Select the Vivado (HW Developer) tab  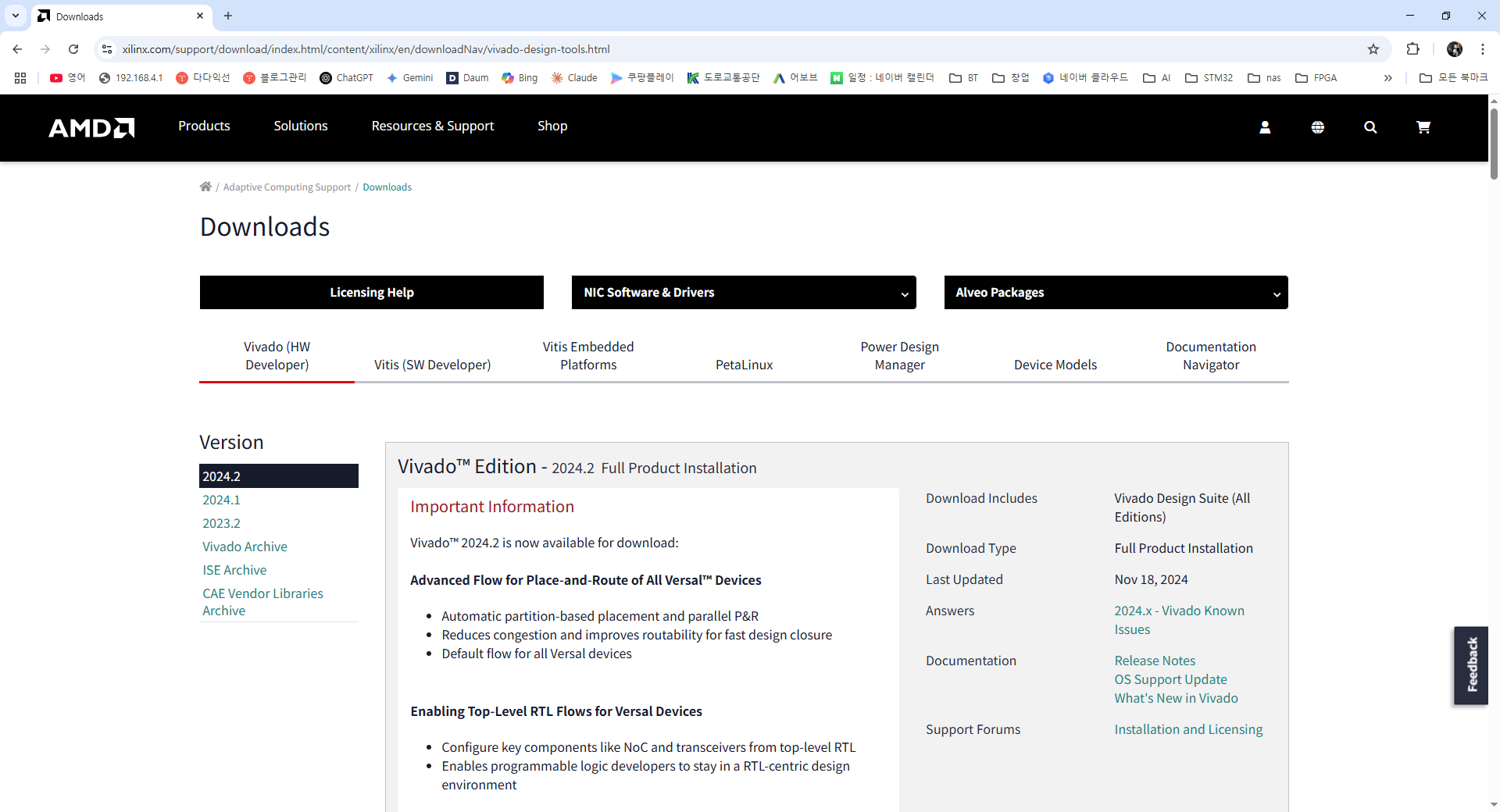277,356
